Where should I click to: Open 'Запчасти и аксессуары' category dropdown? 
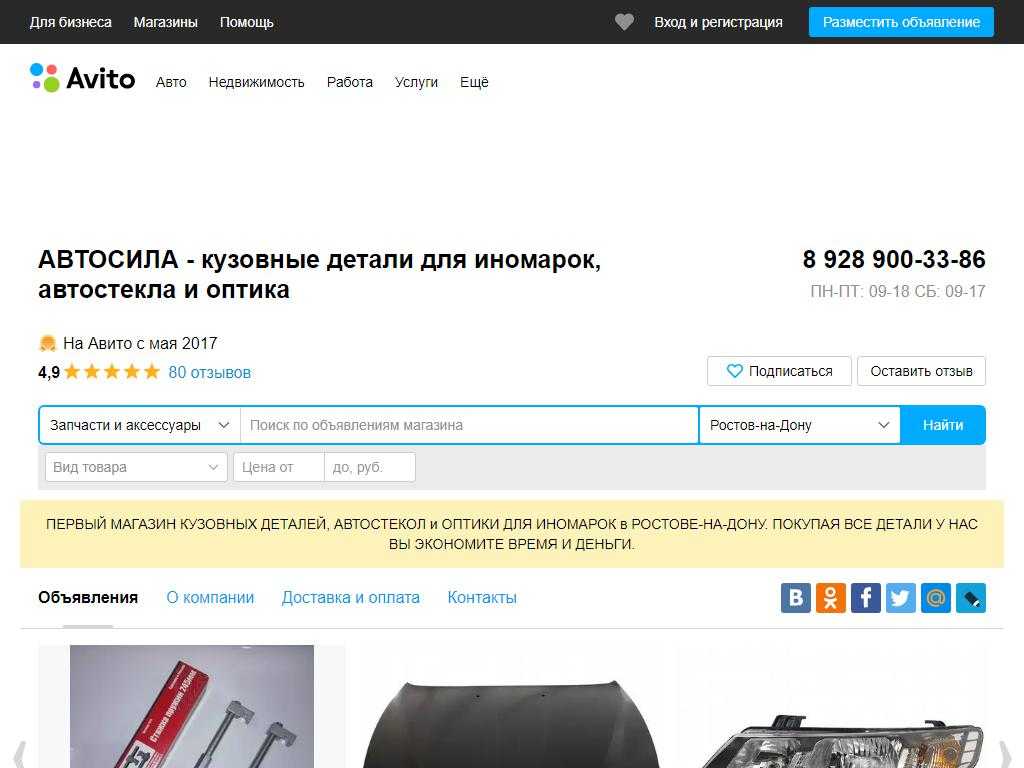coord(140,425)
